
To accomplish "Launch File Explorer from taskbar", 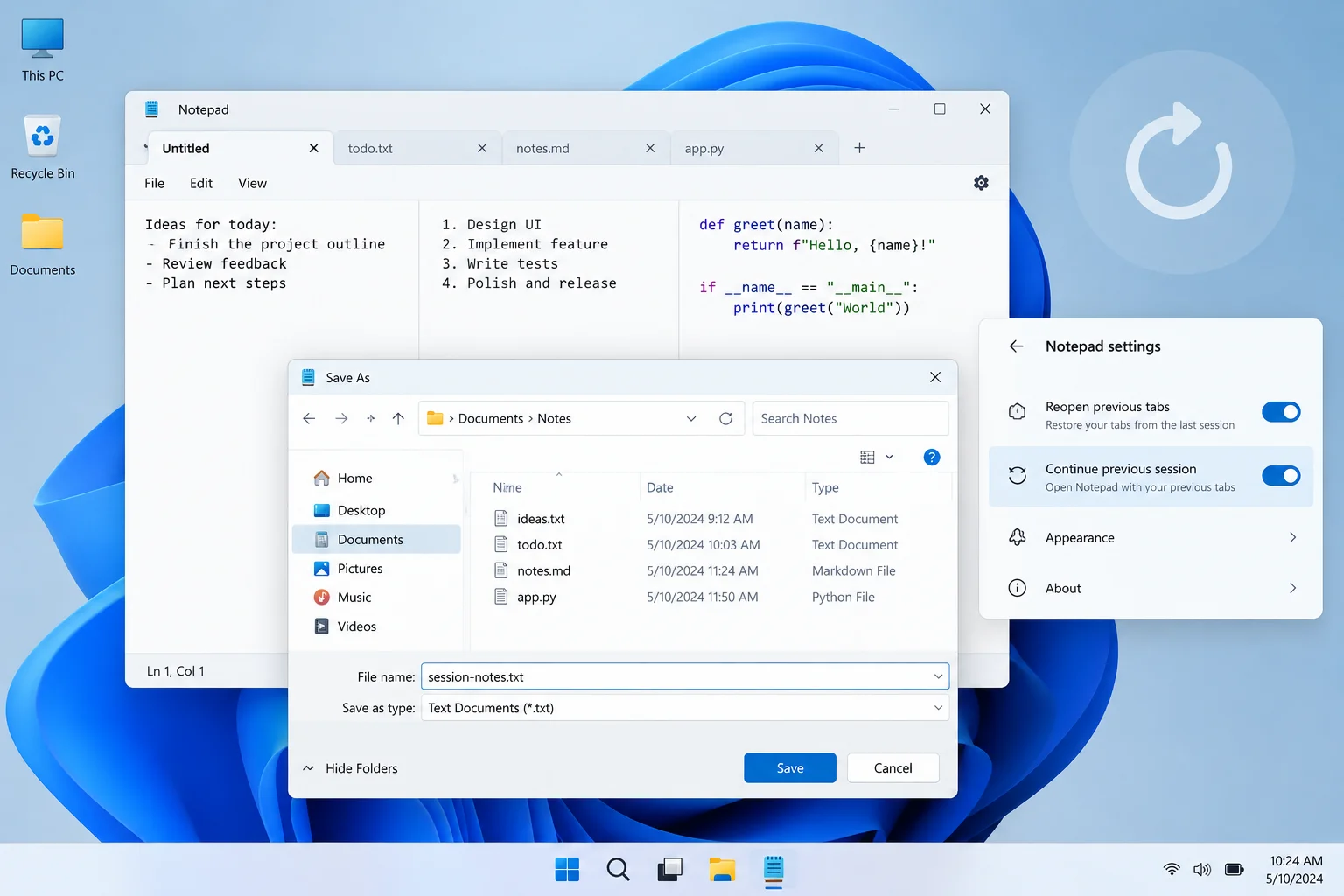I will tap(722, 869).
